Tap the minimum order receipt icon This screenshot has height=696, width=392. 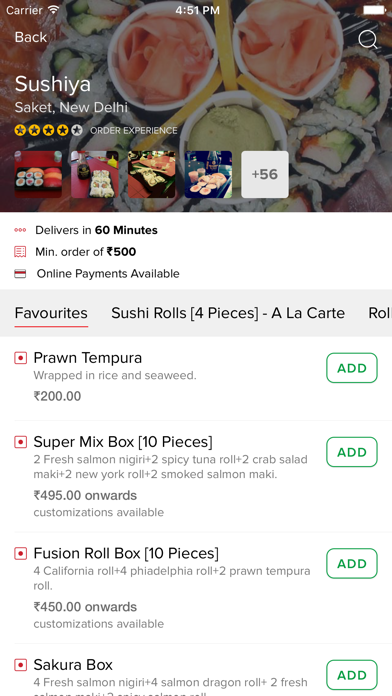[x=20, y=252]
